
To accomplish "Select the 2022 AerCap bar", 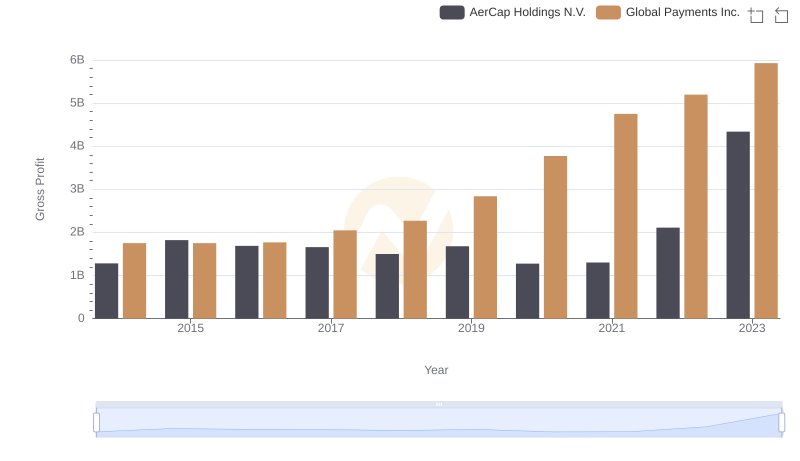I will (668, 273).
